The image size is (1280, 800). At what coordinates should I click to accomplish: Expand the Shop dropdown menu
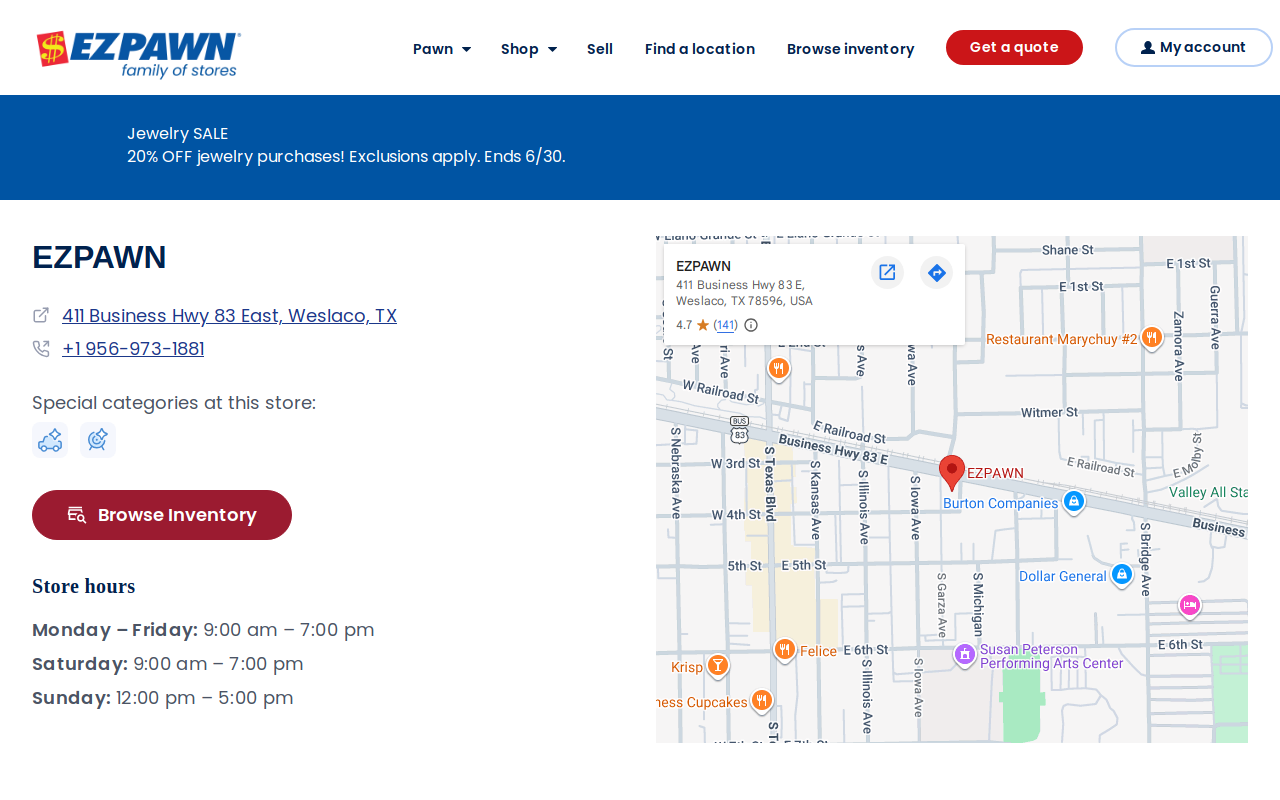click(529, 49)
